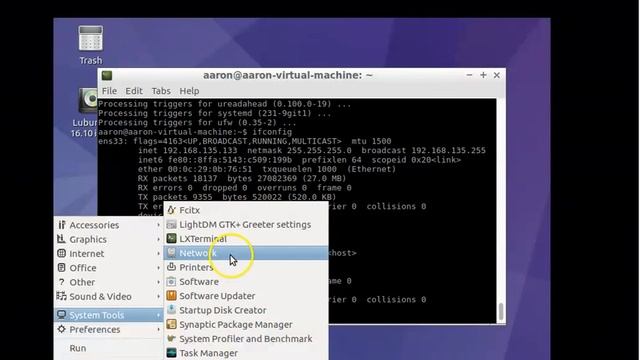640x360 pixels.
Task: Click the Startup Disk Creator icon
Action: coord(171,310)
